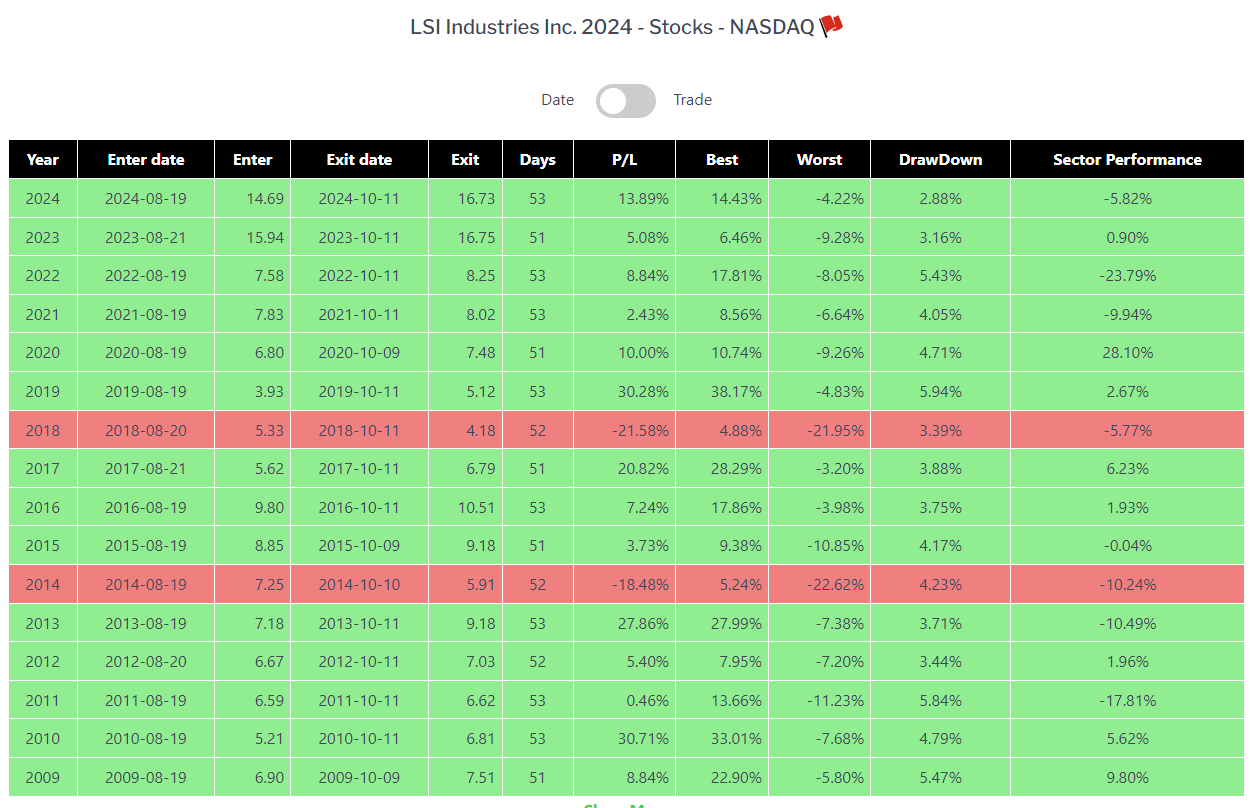Select Sector Performance value 0.90%
This screenshot has height=808, width=1253.
[x=1128, y=238]
